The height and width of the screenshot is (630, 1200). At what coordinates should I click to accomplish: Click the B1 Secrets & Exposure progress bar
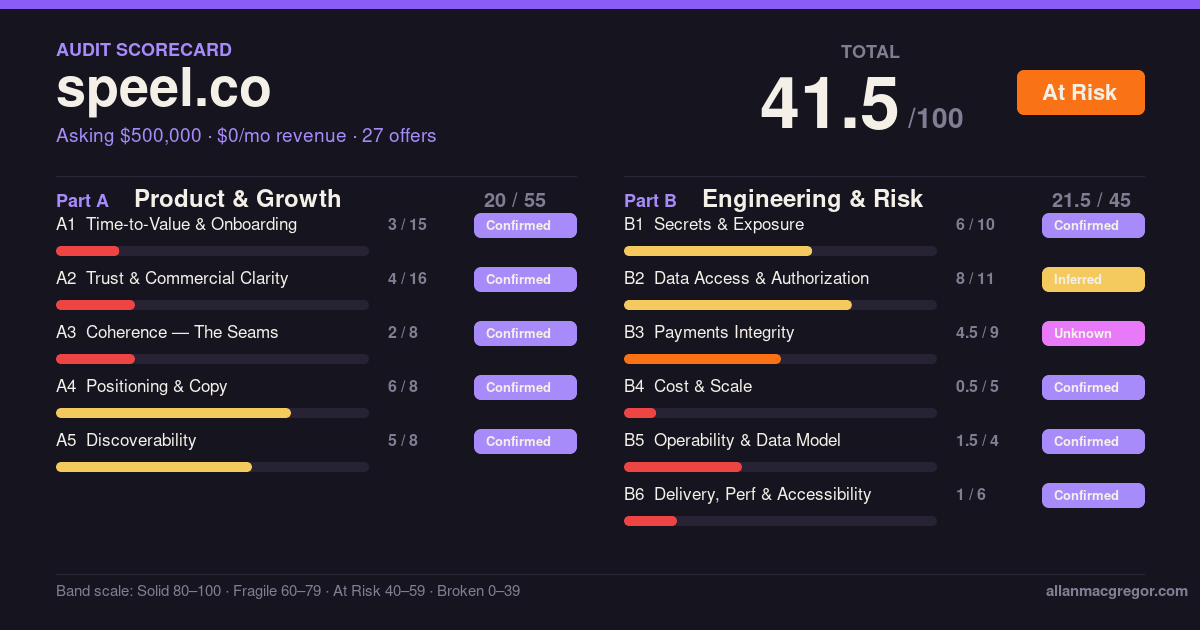pos(780,251)
